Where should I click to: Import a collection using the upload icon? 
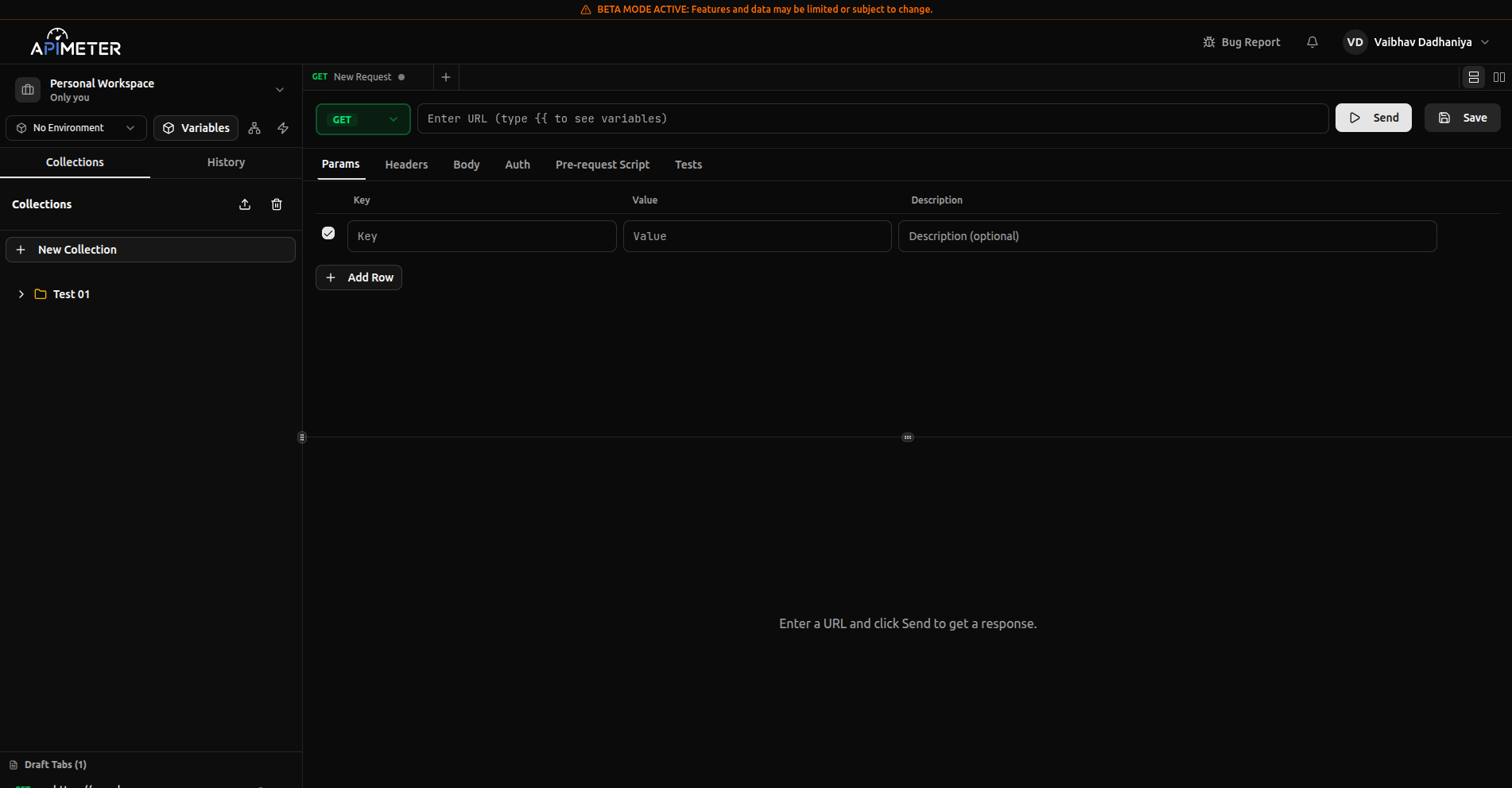pos(244,204)
